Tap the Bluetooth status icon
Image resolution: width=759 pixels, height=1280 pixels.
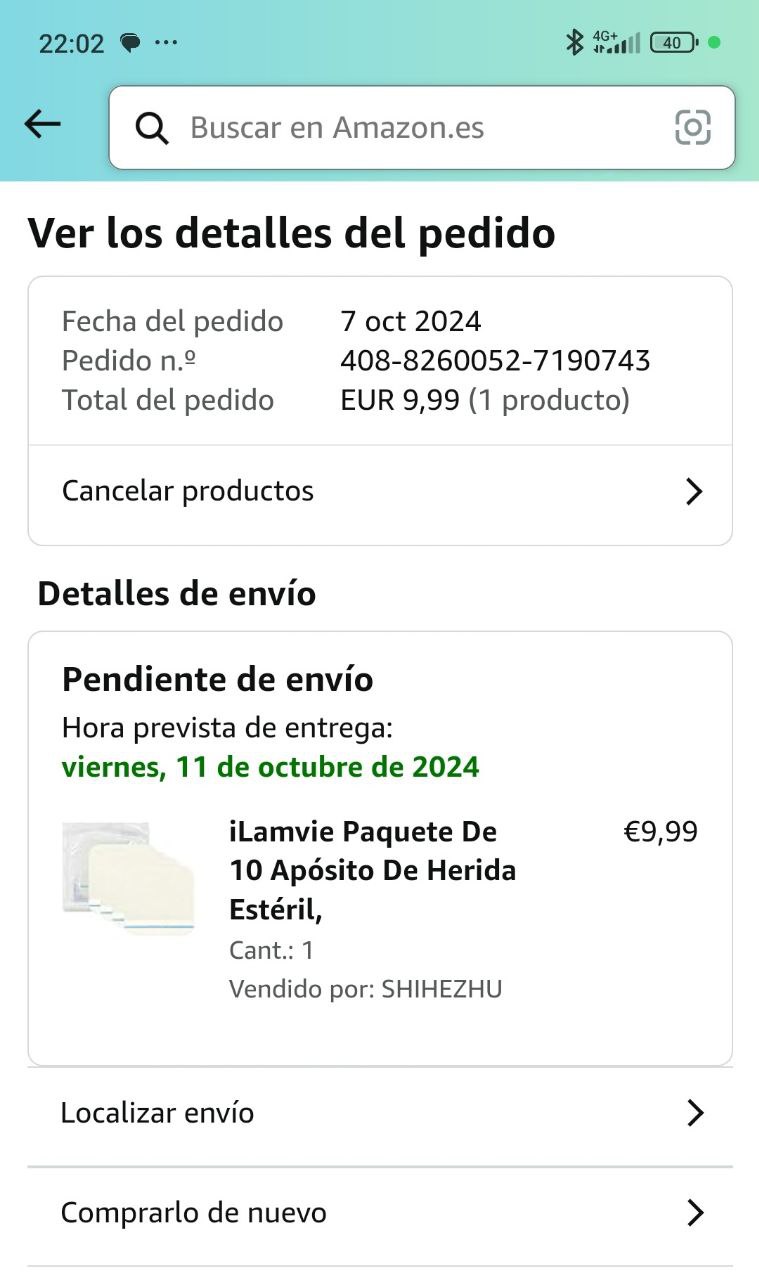pyautogui.click(x=574, y=42)
